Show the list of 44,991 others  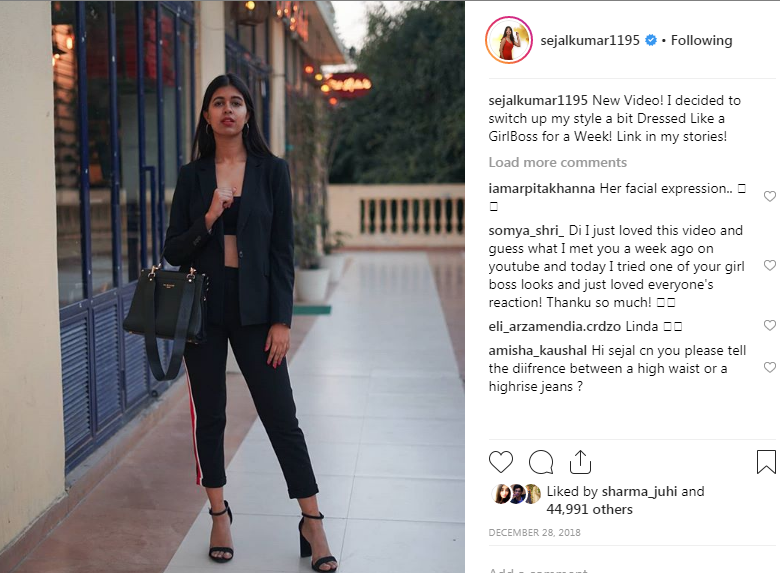[x=589, y=509]
